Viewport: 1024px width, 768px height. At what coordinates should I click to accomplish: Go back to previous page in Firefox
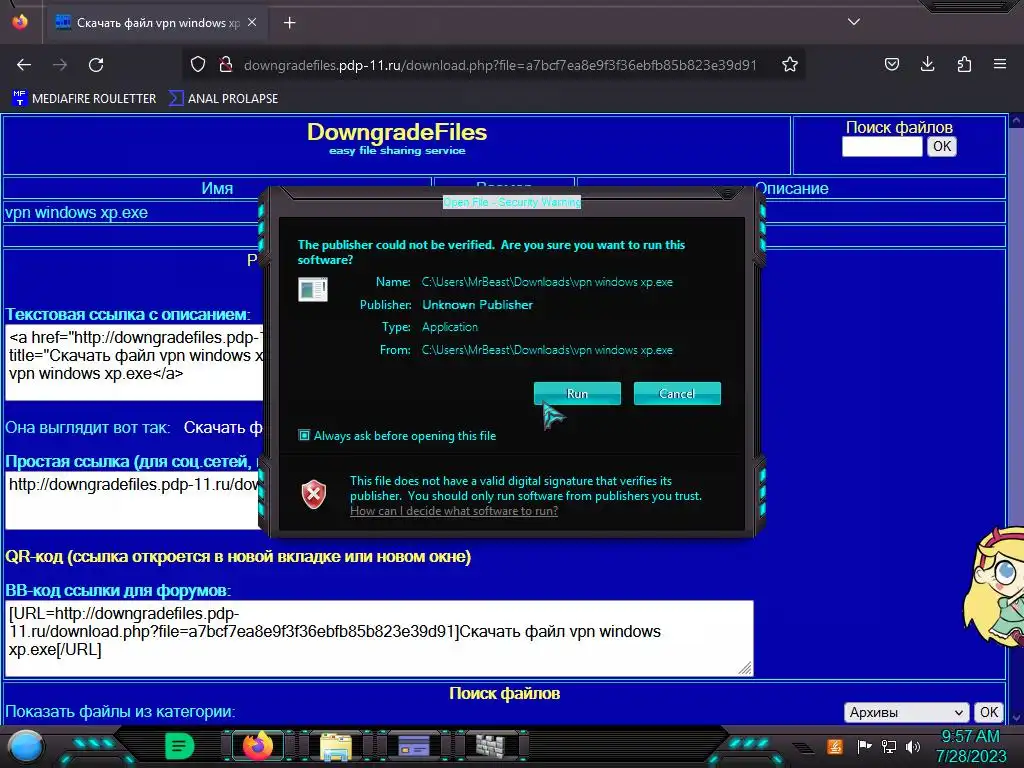(x=24, y=65)
